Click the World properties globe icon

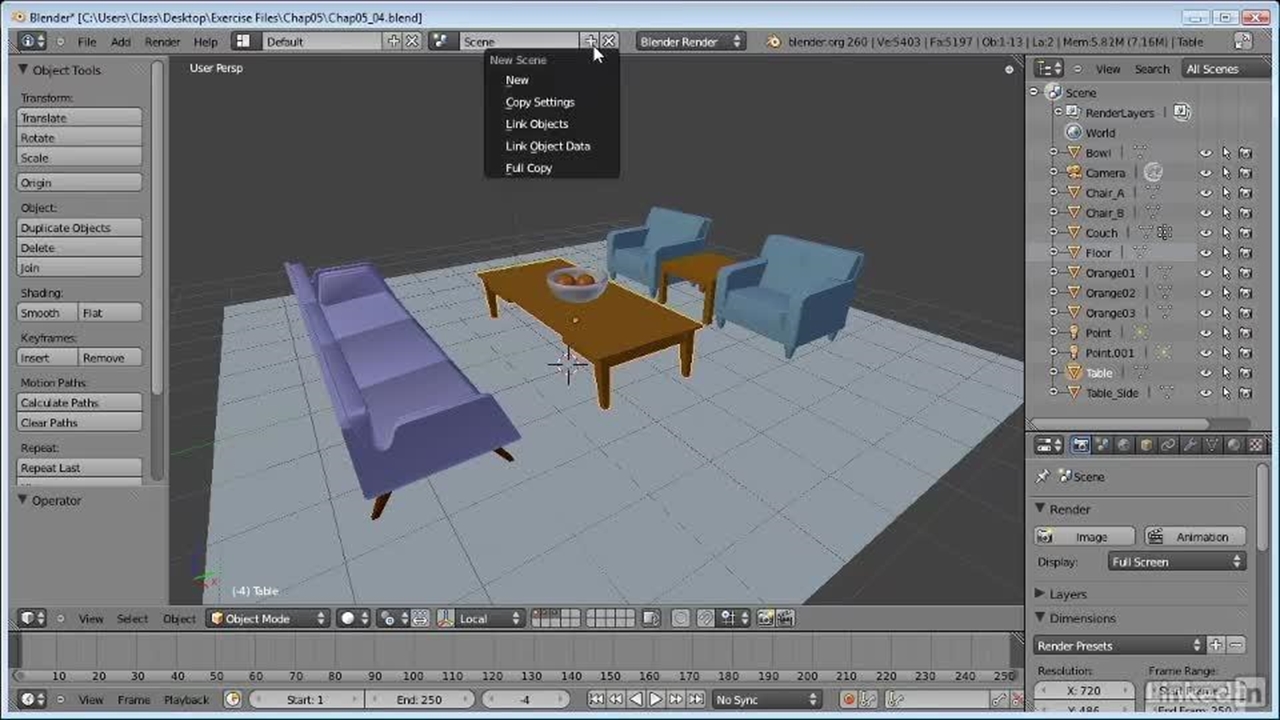pyautogui.click(x=1124, y=446)
